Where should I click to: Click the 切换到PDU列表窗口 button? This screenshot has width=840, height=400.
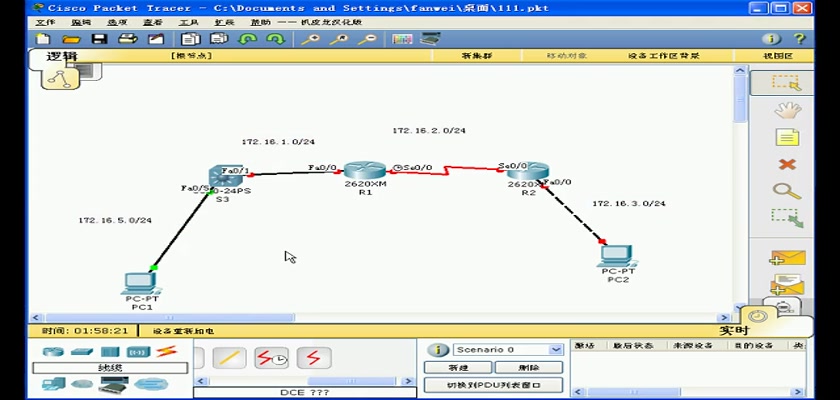pos(492,385)
